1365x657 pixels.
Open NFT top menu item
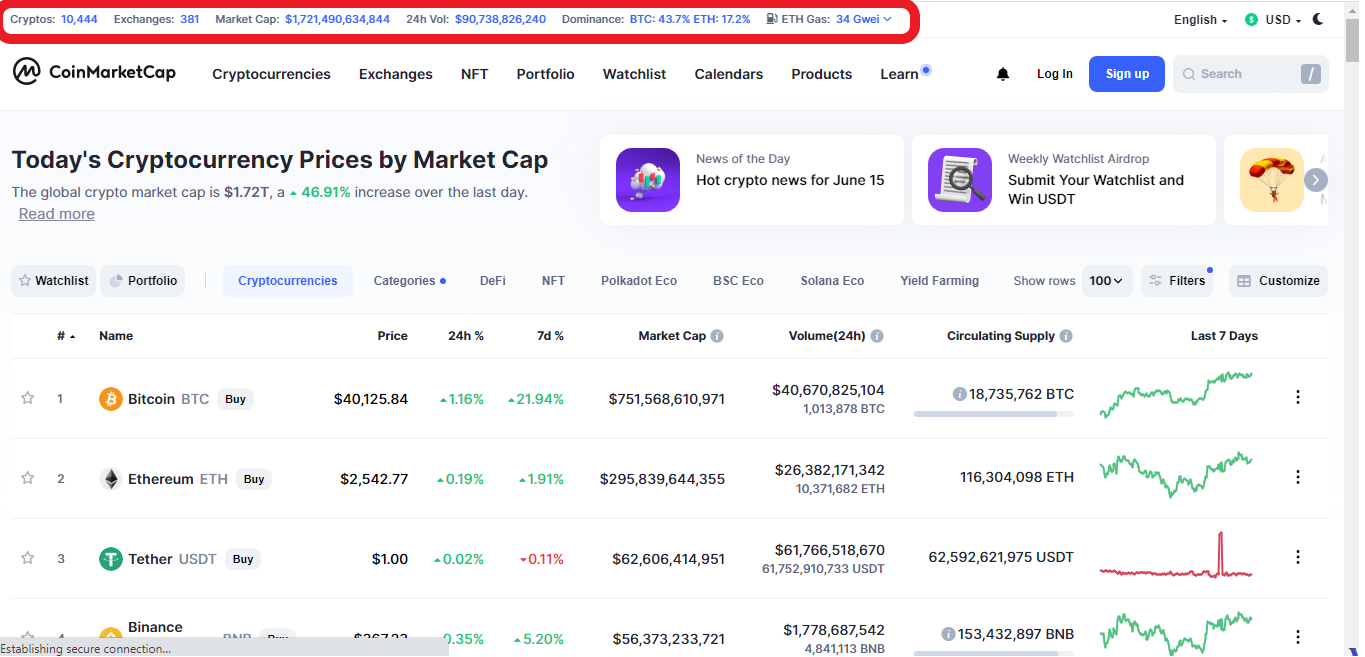point(475,74)
